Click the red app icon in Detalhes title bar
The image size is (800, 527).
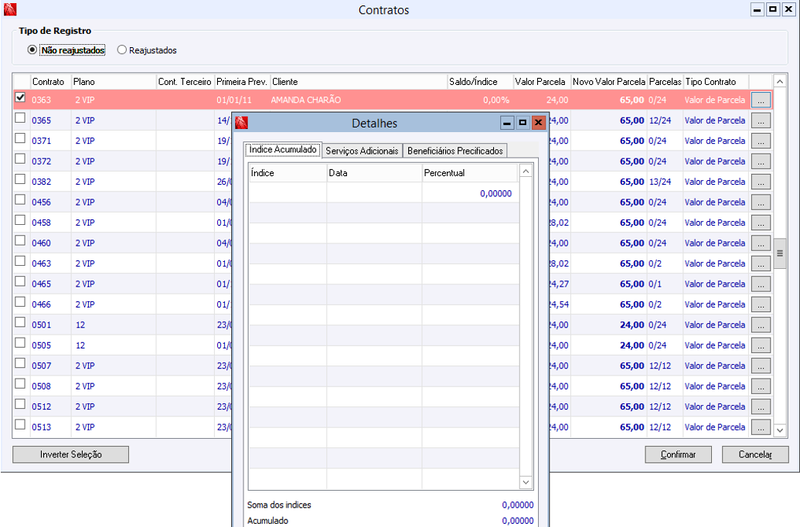[241, 123]
